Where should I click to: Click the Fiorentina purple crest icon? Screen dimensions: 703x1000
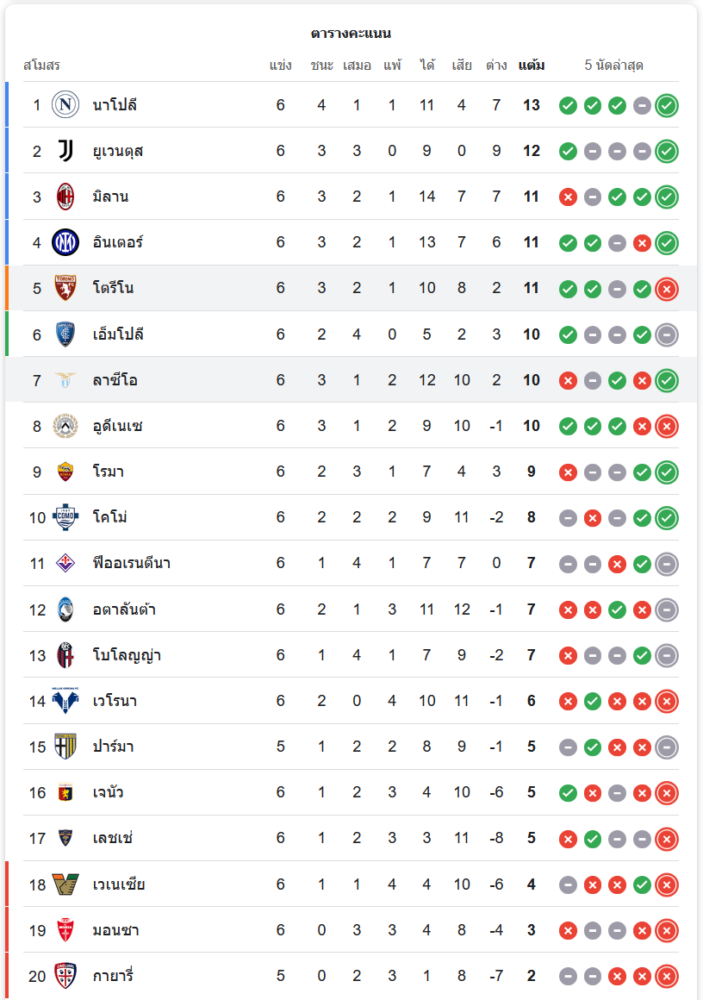coord(65,563)
